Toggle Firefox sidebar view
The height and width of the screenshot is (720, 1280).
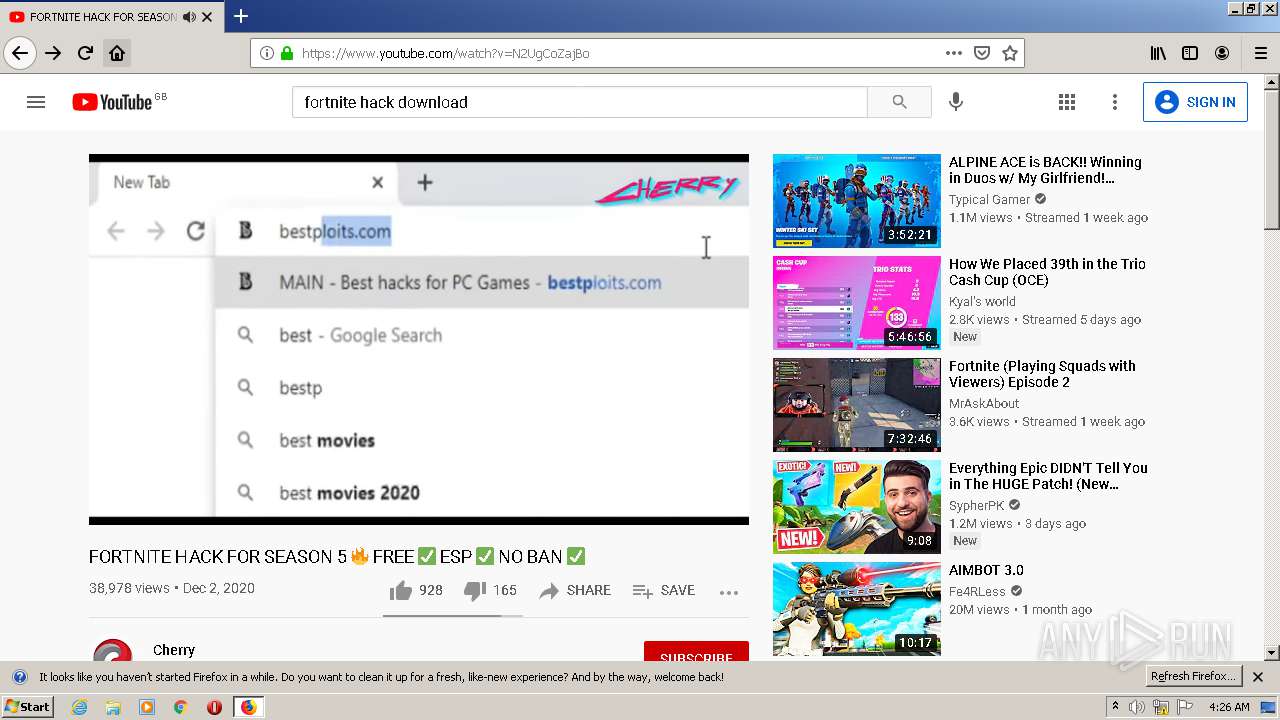1190,53
